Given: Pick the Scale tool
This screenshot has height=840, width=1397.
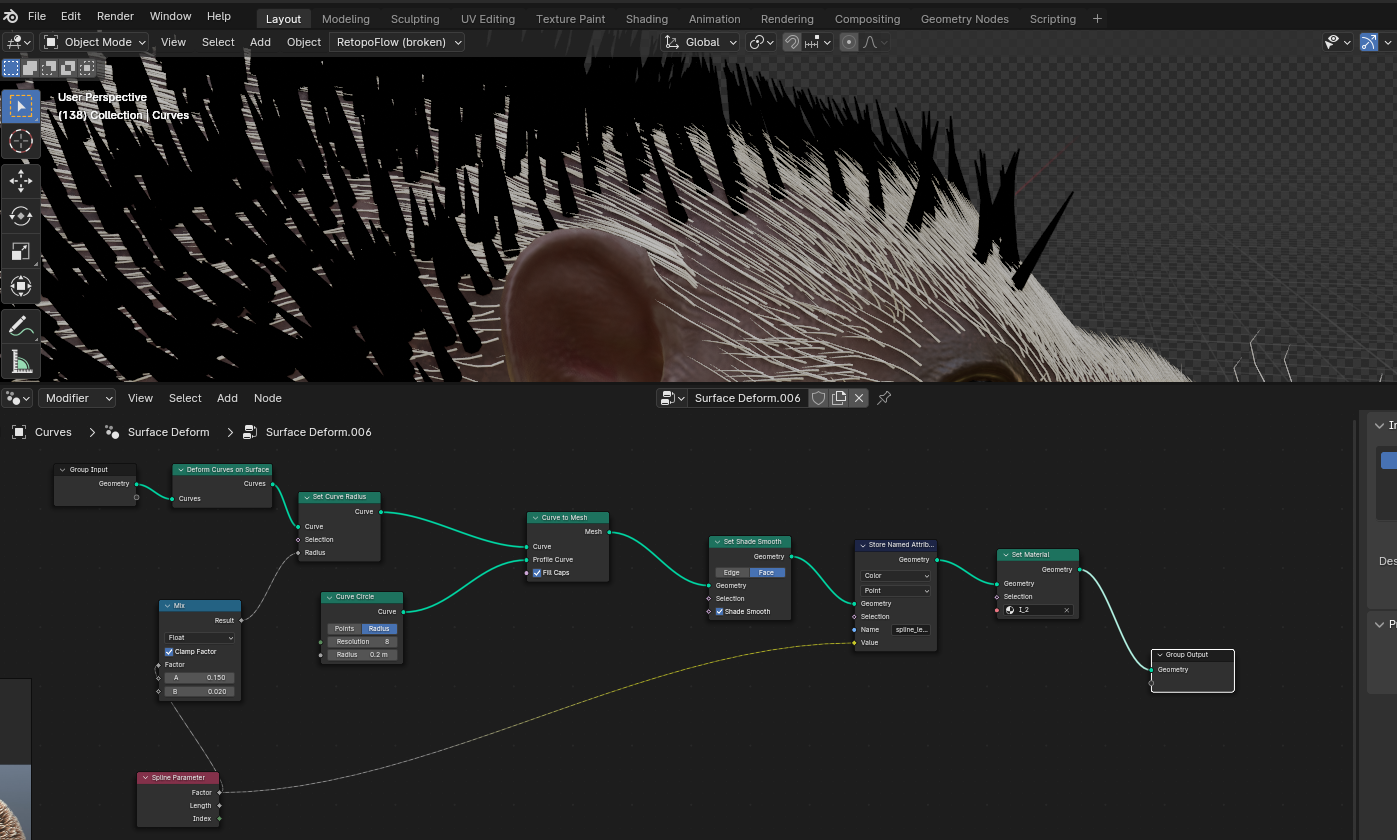Looking at the screenshot, I should pos(21,251).
